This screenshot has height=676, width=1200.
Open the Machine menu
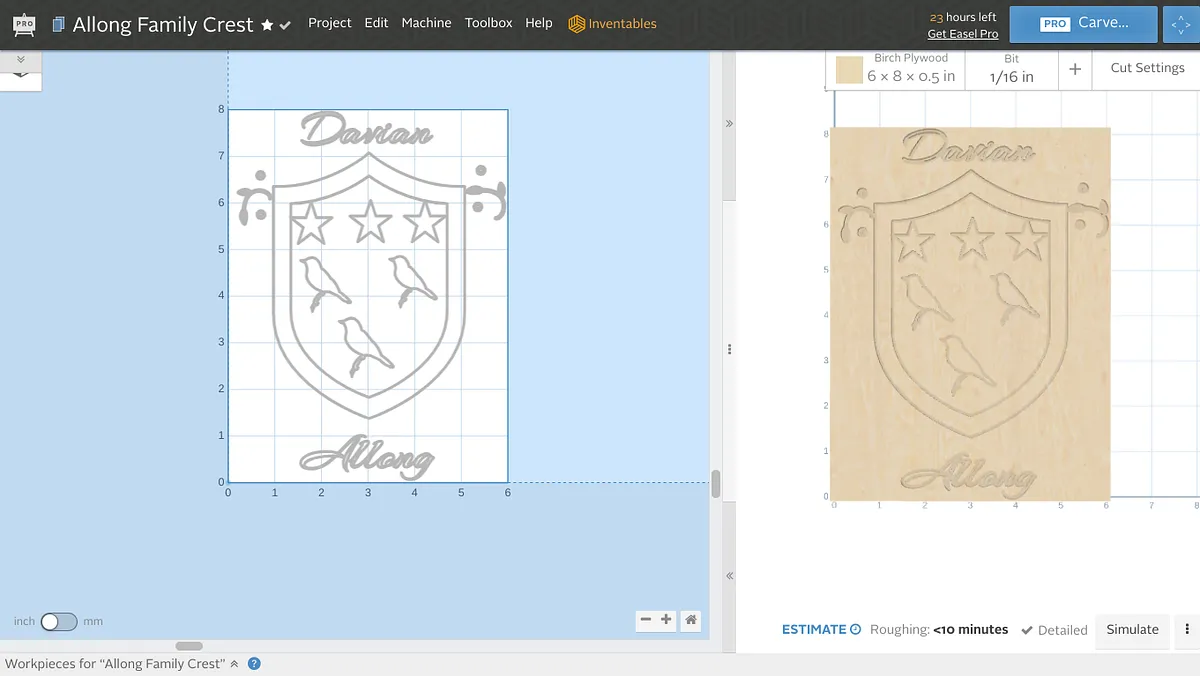426,23
